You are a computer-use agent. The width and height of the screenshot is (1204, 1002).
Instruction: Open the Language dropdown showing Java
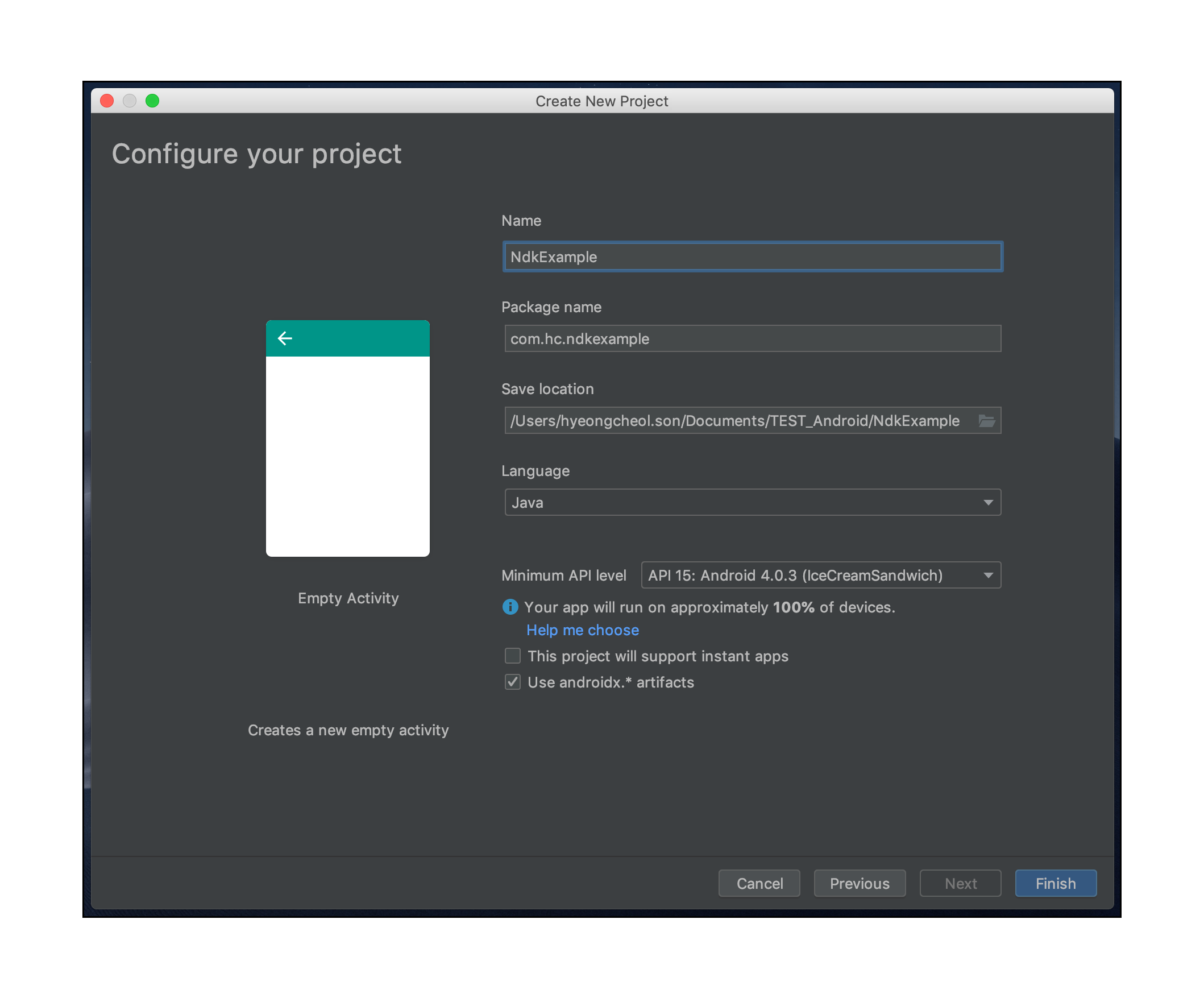tap(745, 503)
